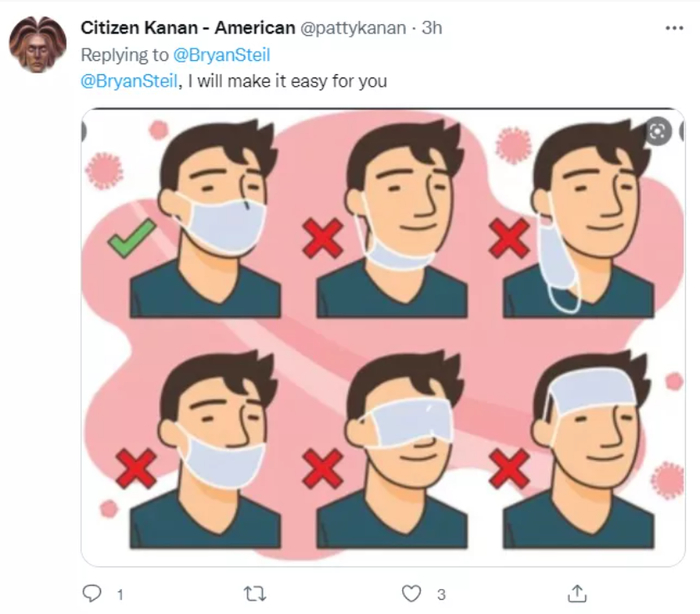Click the Citizen Kanan - American display name
Viewport: 700px width, 614px height.
click(x=180, y=28)
